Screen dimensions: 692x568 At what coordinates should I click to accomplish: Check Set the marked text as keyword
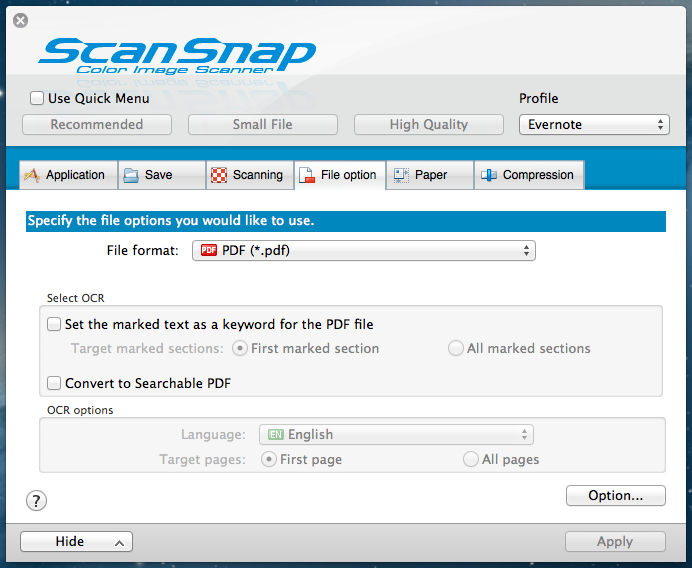click(x=54, y=324)
